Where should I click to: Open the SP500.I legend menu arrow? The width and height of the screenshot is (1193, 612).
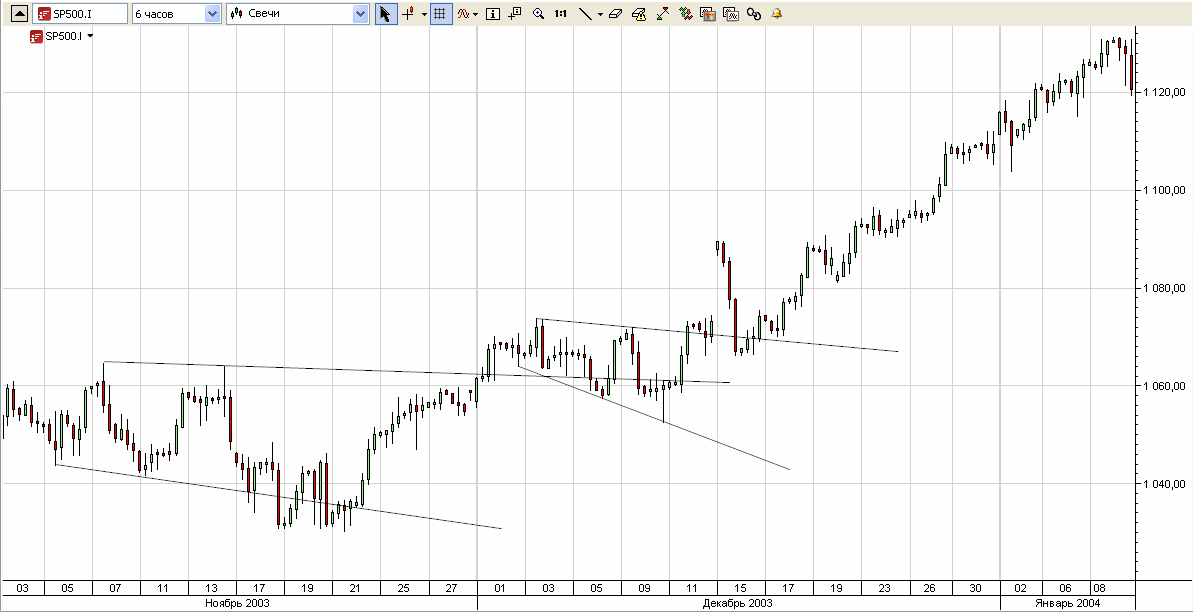click(x=91, y=36)
